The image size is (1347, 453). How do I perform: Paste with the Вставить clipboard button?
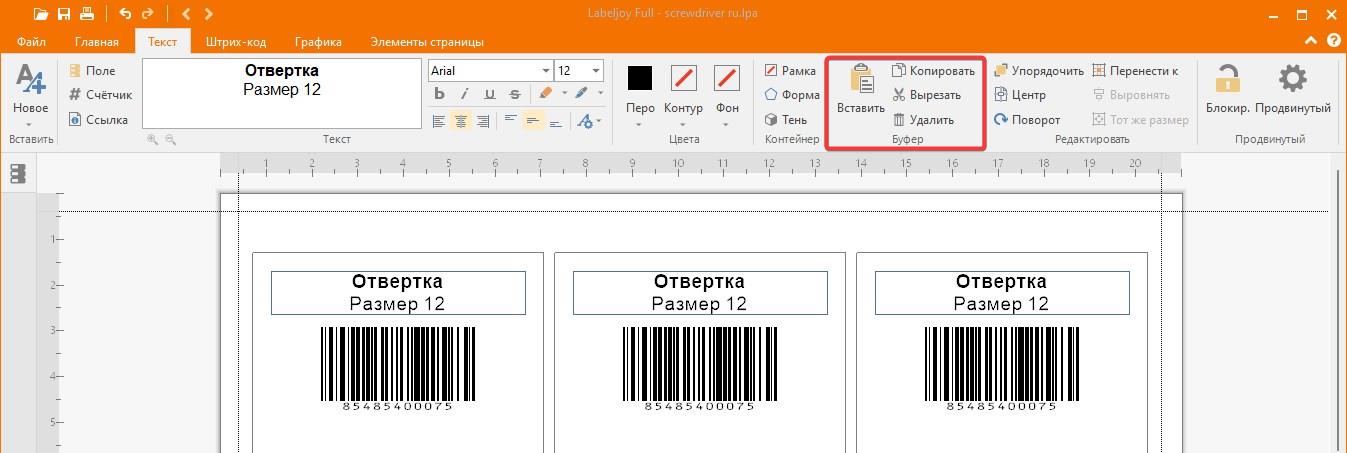[861, 90]
